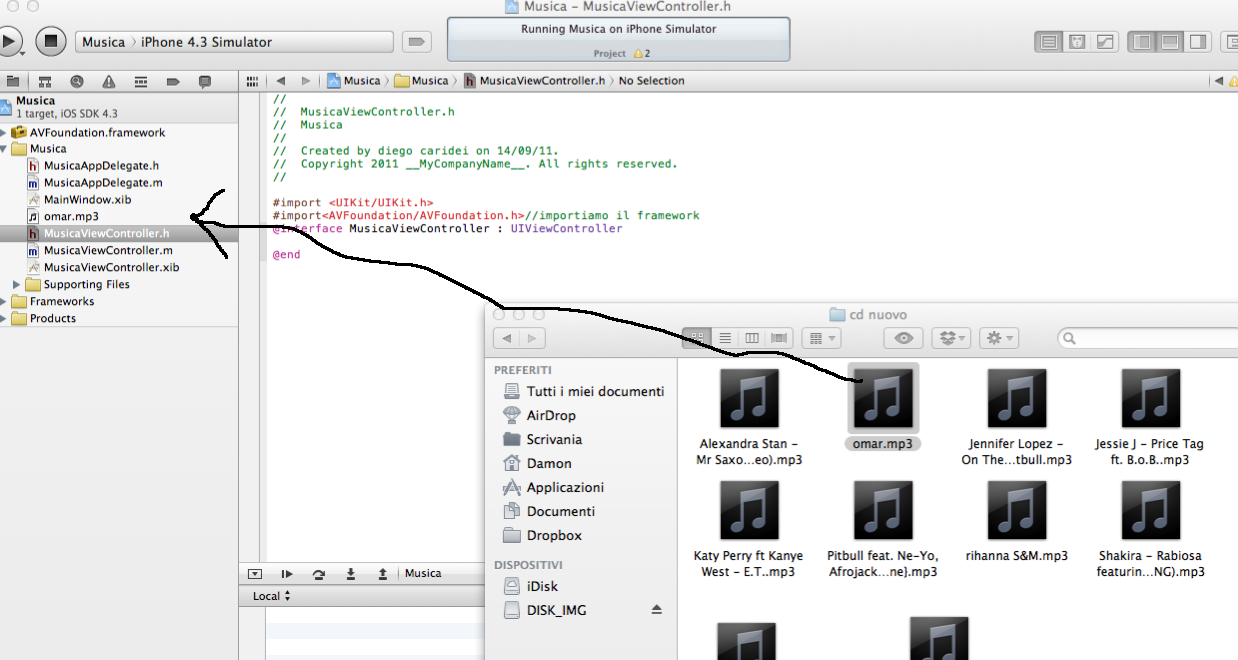Click Step Out in debug bar
The width and height of the screenshot is (1238, 660).
[x=383, y=574]
